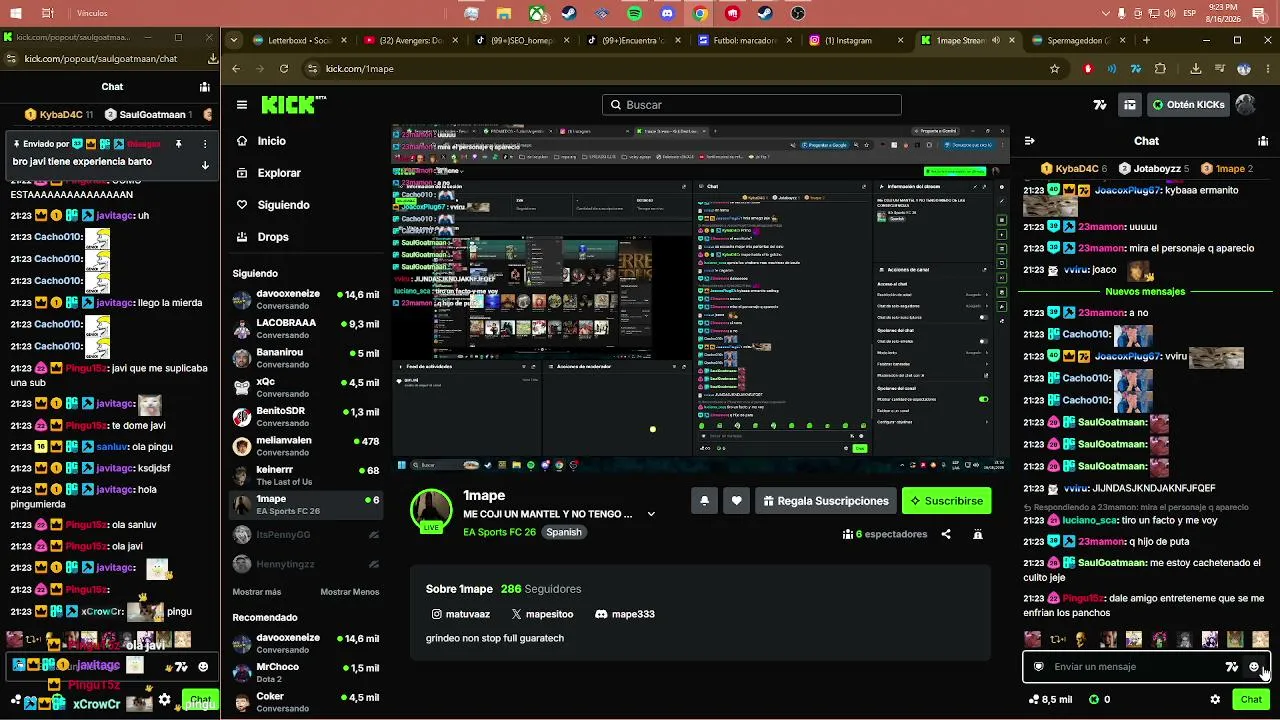This screenshot has height=720, width=1280.
Task: Open MrChoco in Recomendado list
Action: (306, 672)
